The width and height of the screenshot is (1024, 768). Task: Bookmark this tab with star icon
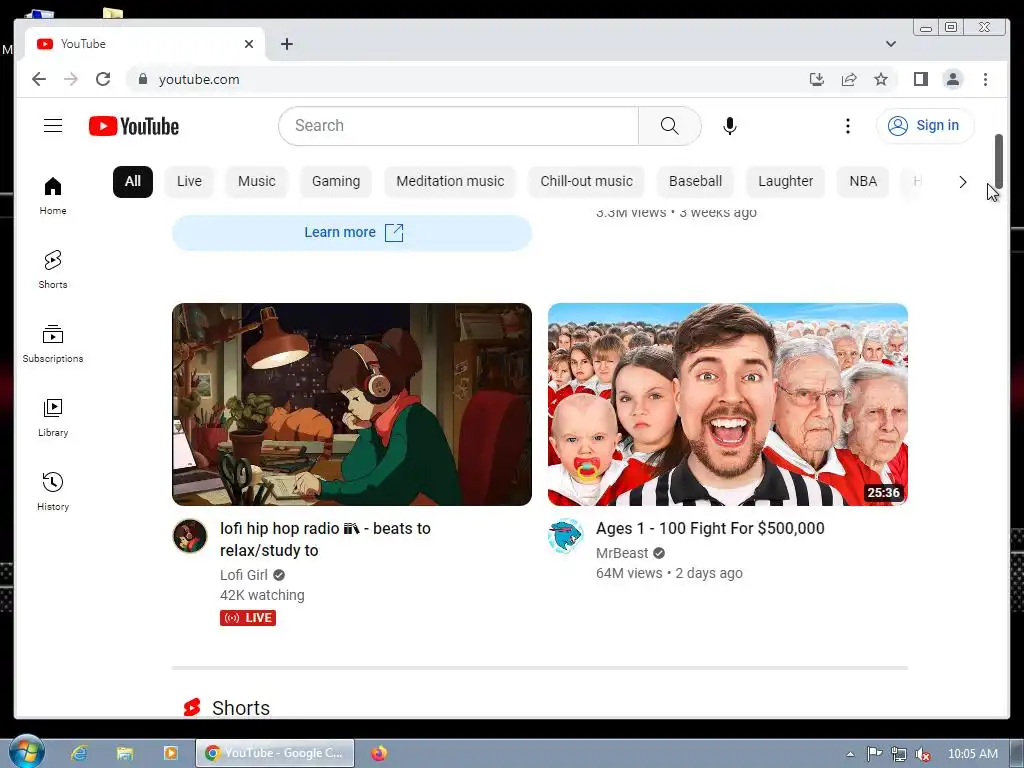click(881, 80)
